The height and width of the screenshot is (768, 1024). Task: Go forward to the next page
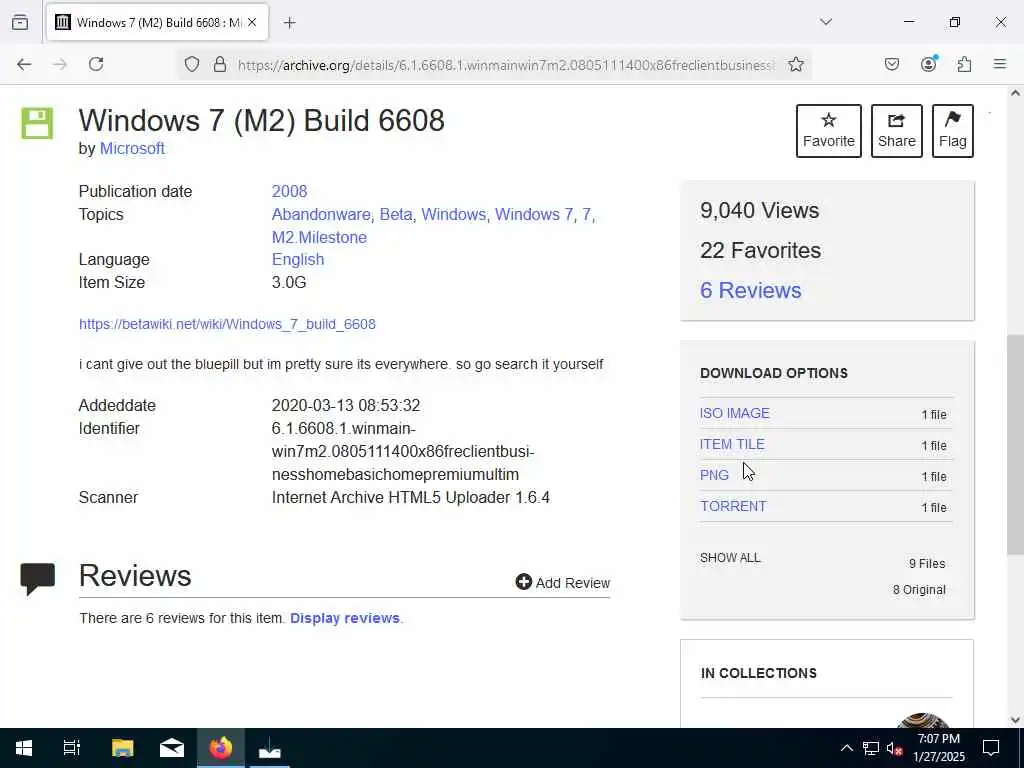click(x=60, y=64)
